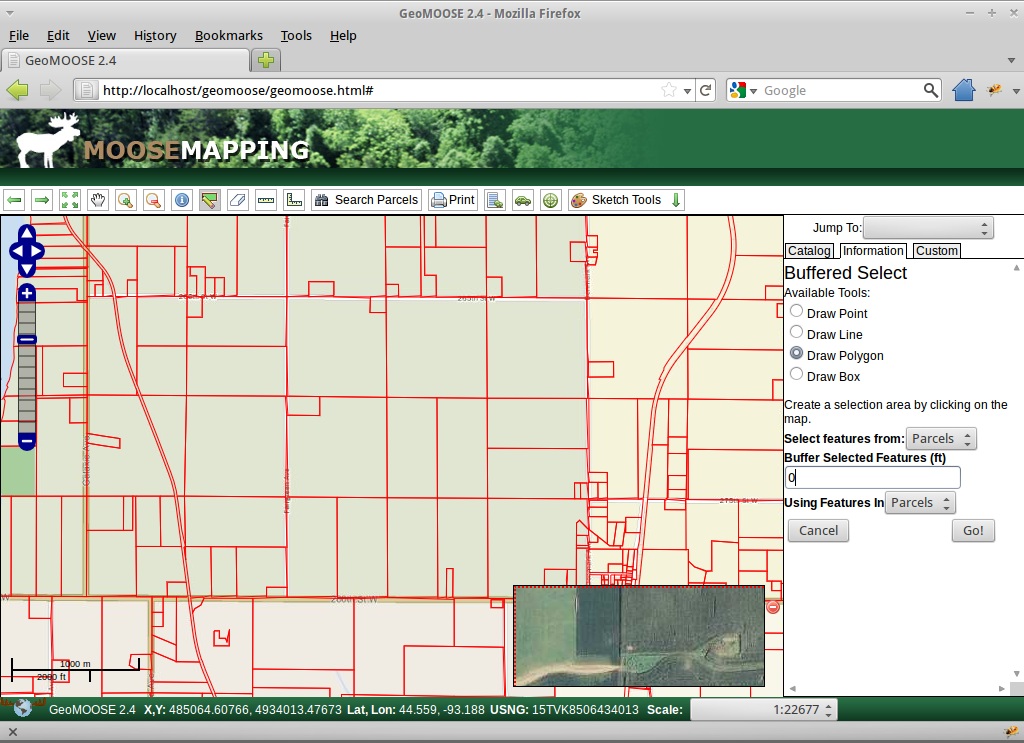Open the Tools menu
Image resolution: width=1024 pixels, height=743 pixels.
[296, 36]
